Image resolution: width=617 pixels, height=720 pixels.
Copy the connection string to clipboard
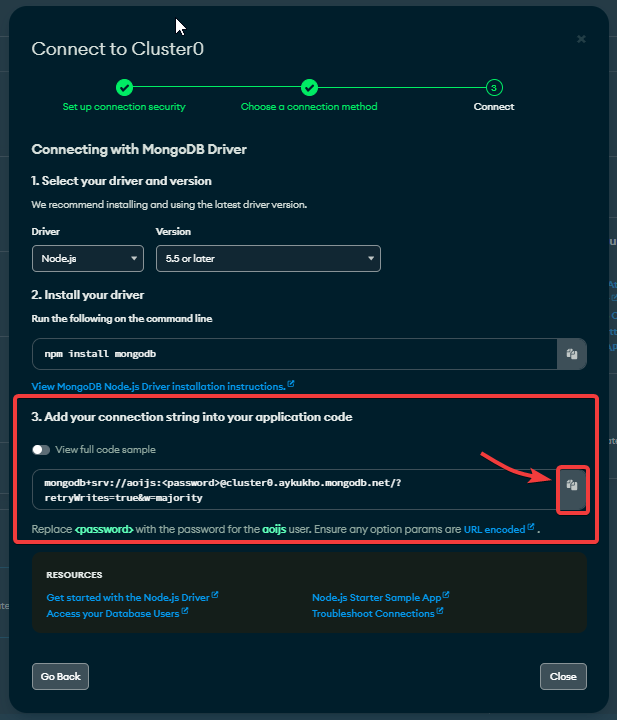pyautogui.click(x=572, y=489)
